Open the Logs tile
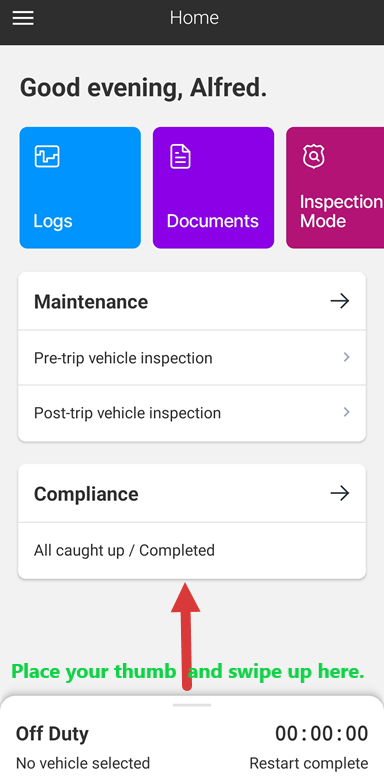 coord(80,187)
